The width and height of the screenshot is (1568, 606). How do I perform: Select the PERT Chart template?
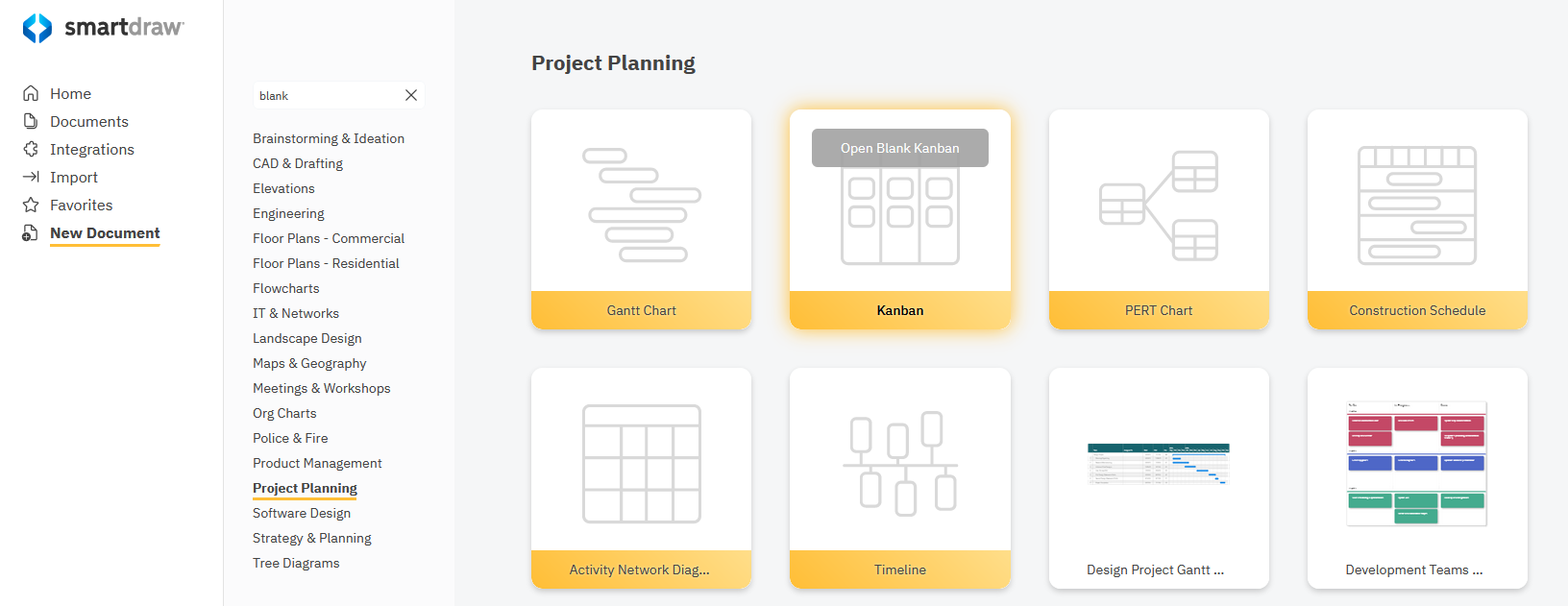(1159, 219)
